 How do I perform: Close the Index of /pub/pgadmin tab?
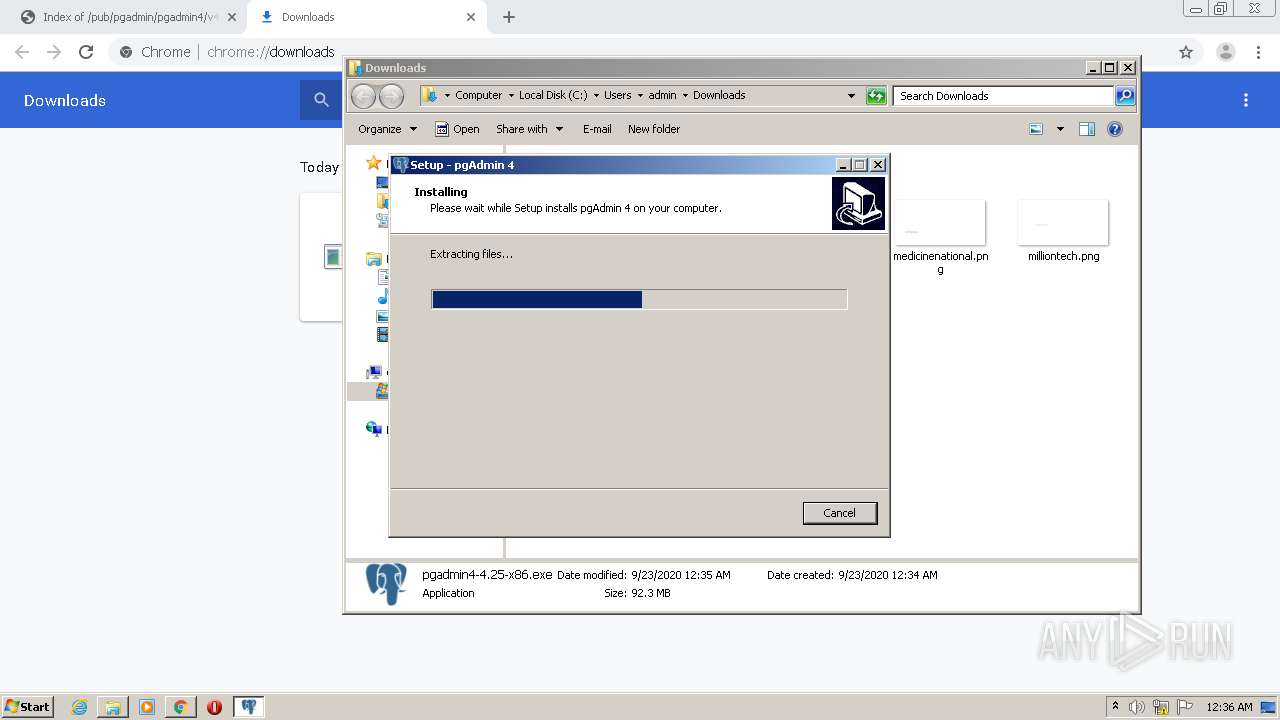(x=231, y=17)
